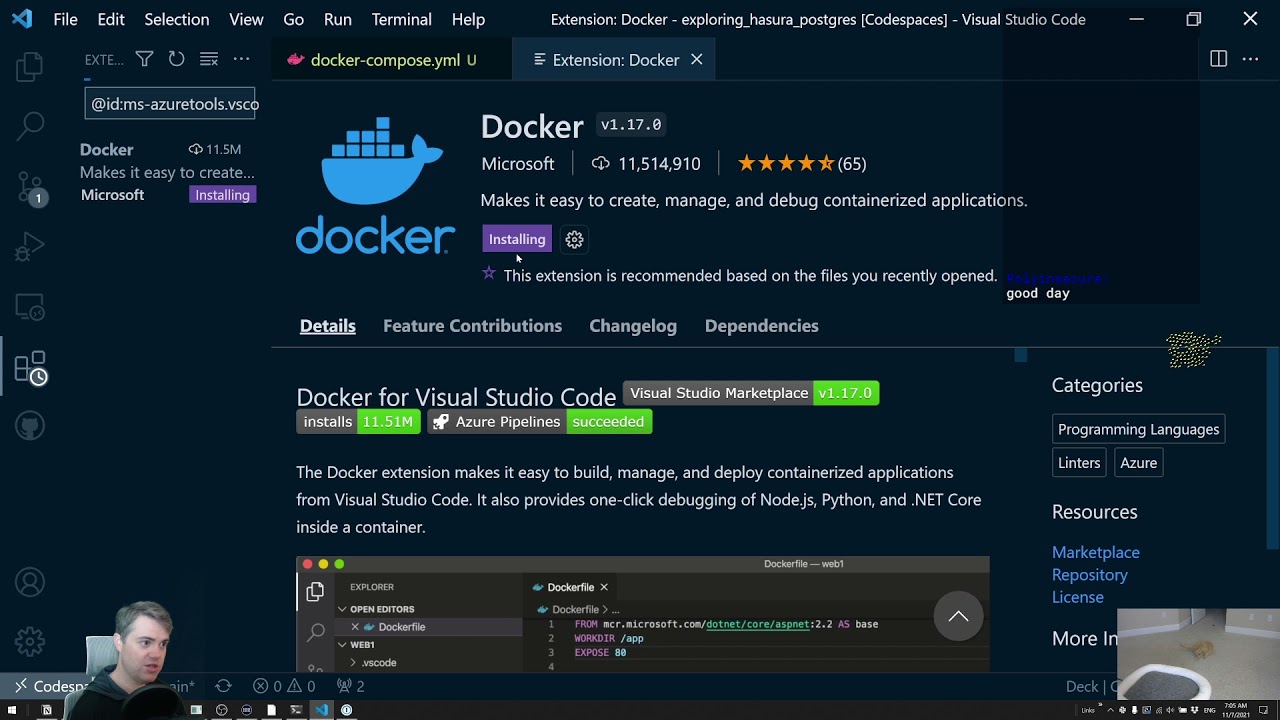Open the Go menu
Screen dimensions: 1280x720
[293, 19]
